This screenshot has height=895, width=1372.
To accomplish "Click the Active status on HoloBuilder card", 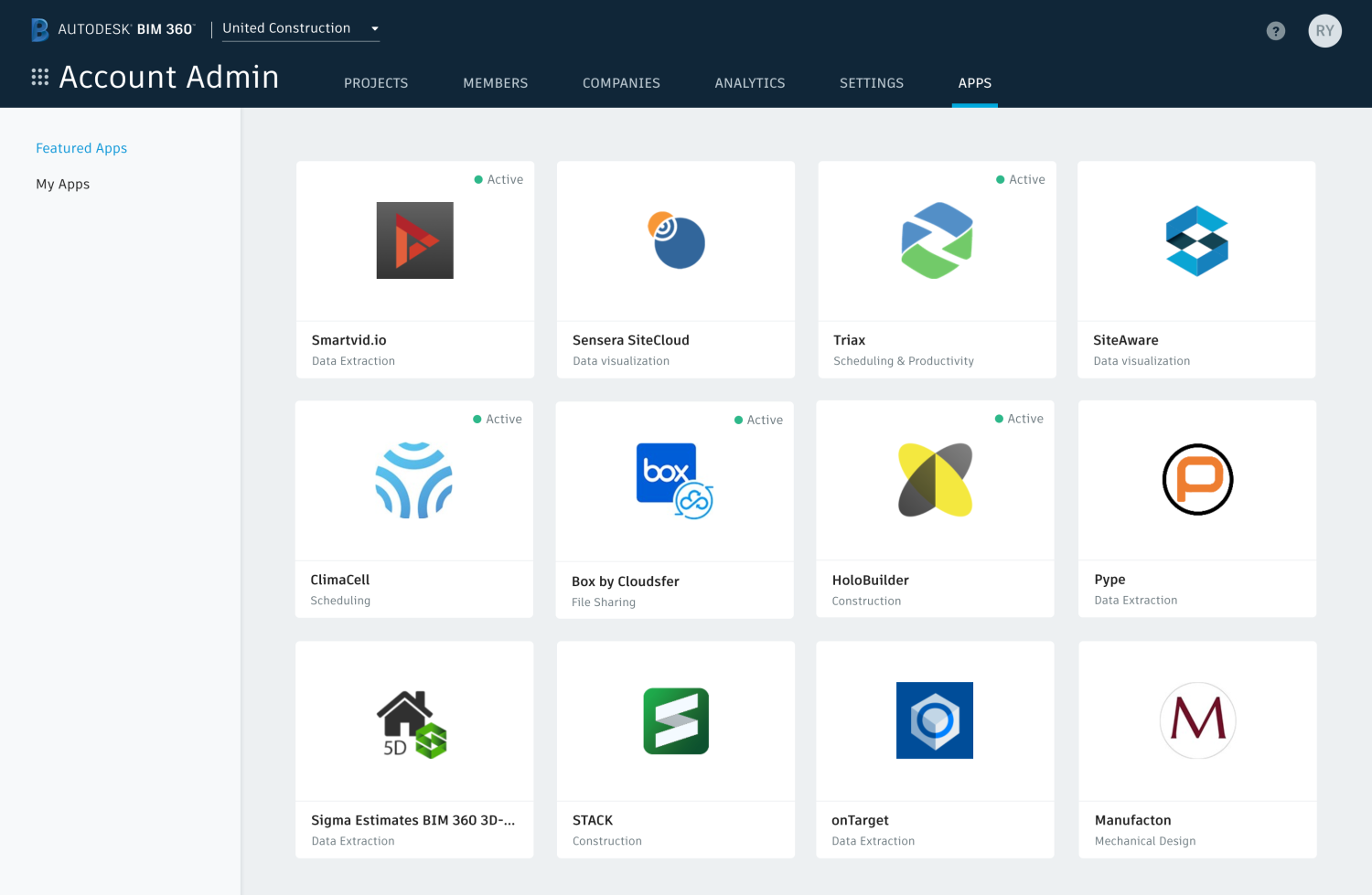I will pos(1019,419).
